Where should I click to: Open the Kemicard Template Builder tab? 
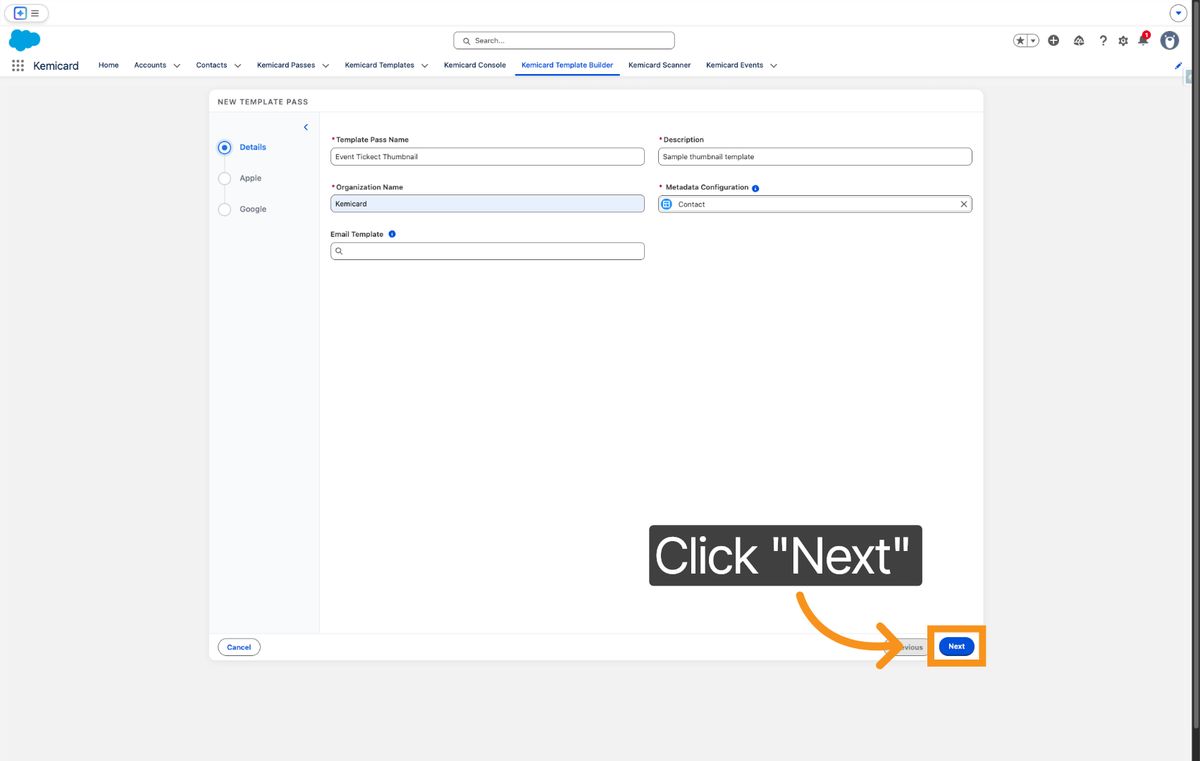point(567,65)
